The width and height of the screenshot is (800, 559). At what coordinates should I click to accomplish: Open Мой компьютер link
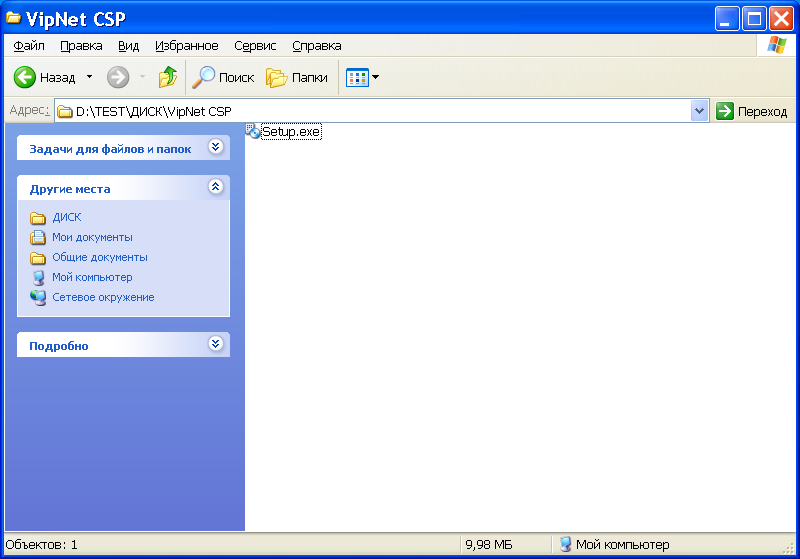(92, 277)
